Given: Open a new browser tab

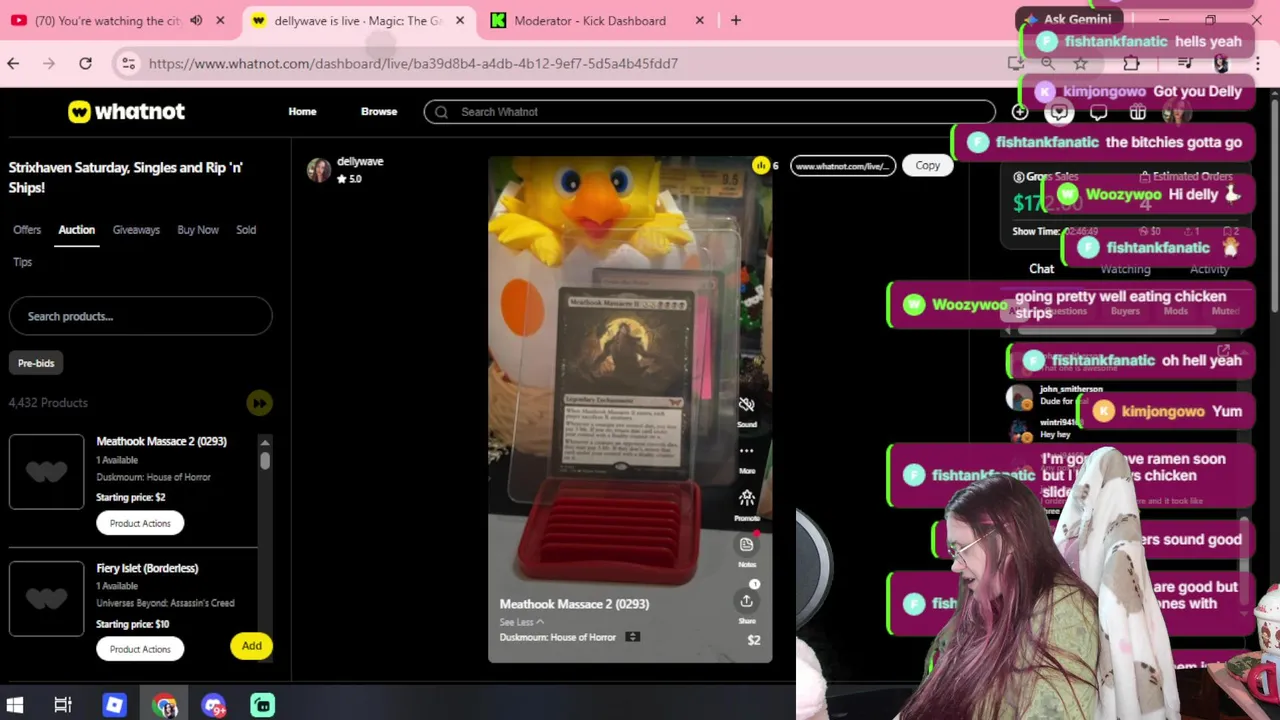Looking at the screenshot, I should click(735, 20).
